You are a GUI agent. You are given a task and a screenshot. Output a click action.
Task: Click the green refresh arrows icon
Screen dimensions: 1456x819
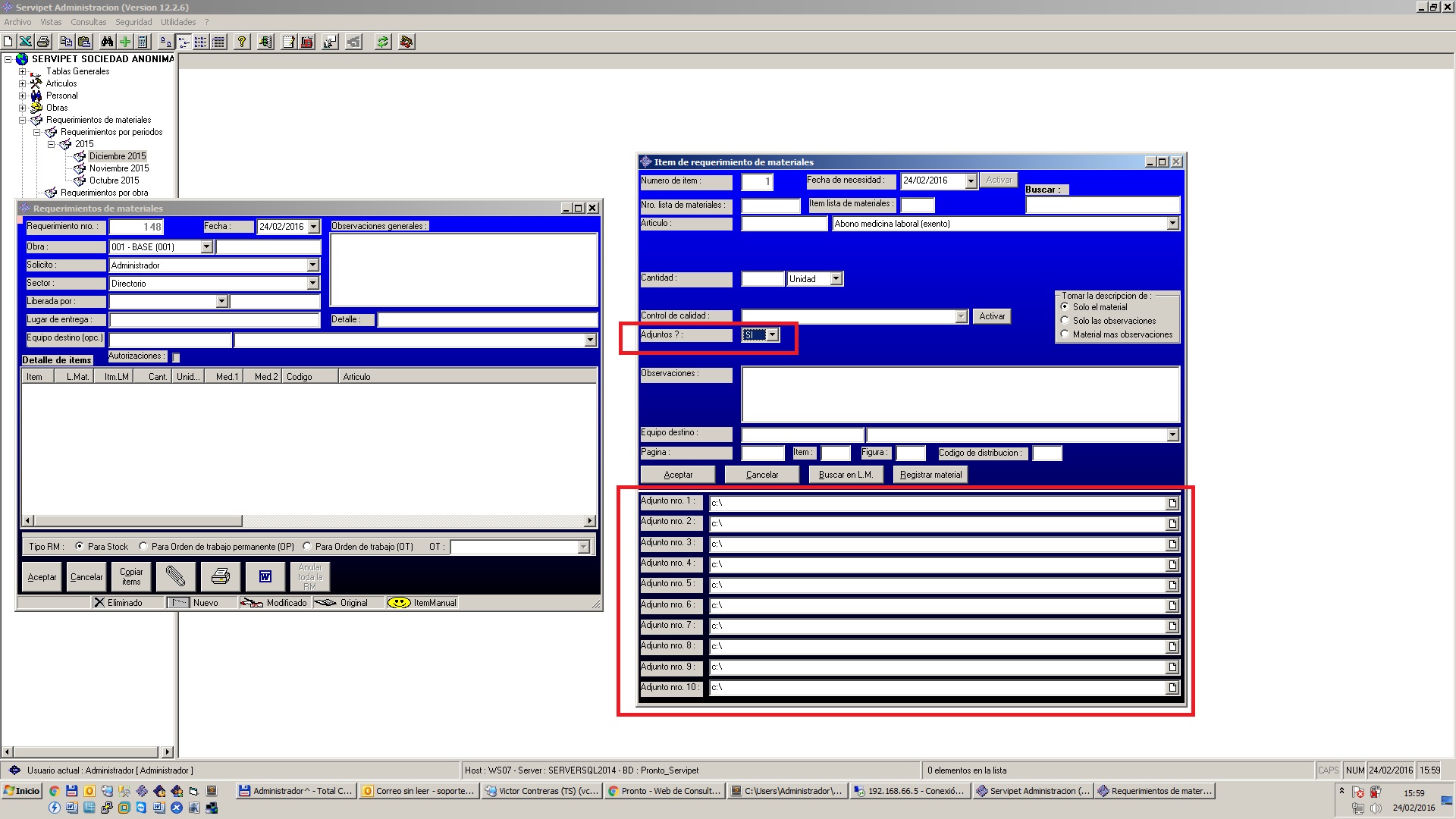click(383, 42)
